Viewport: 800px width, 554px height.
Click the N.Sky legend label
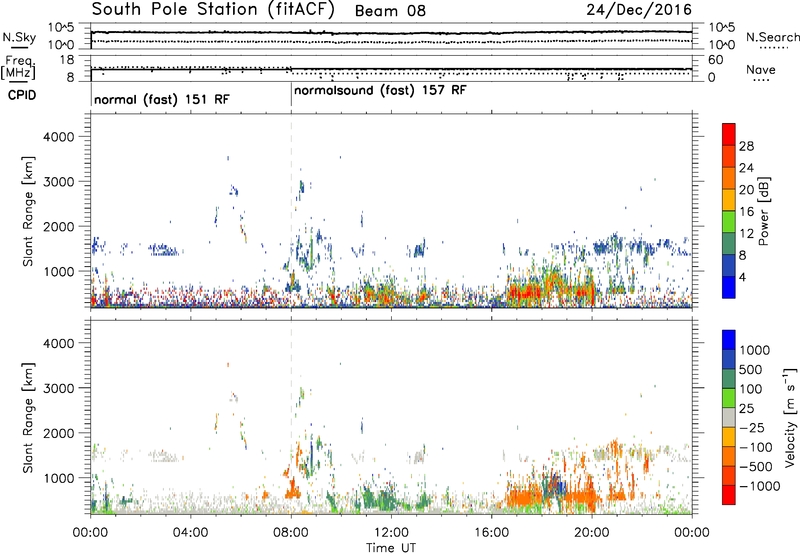19,37
